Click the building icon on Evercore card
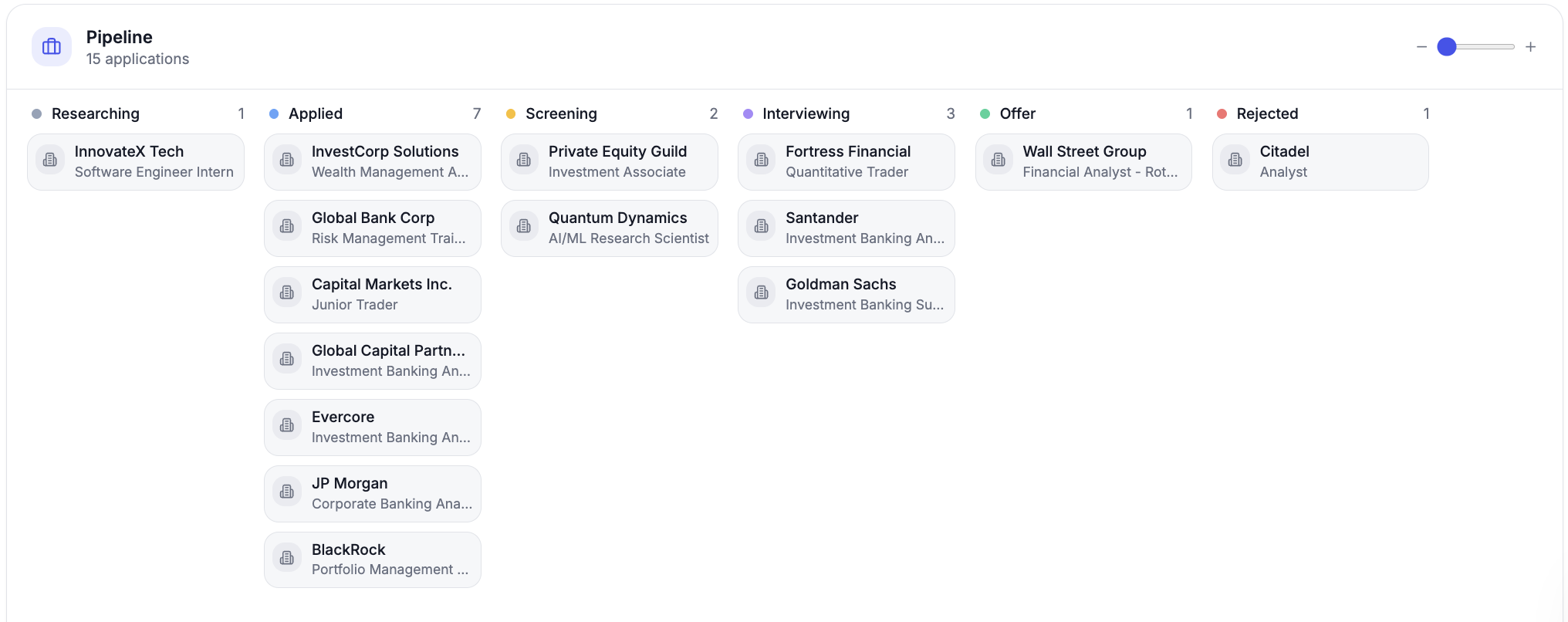 [x=287, y=426]
